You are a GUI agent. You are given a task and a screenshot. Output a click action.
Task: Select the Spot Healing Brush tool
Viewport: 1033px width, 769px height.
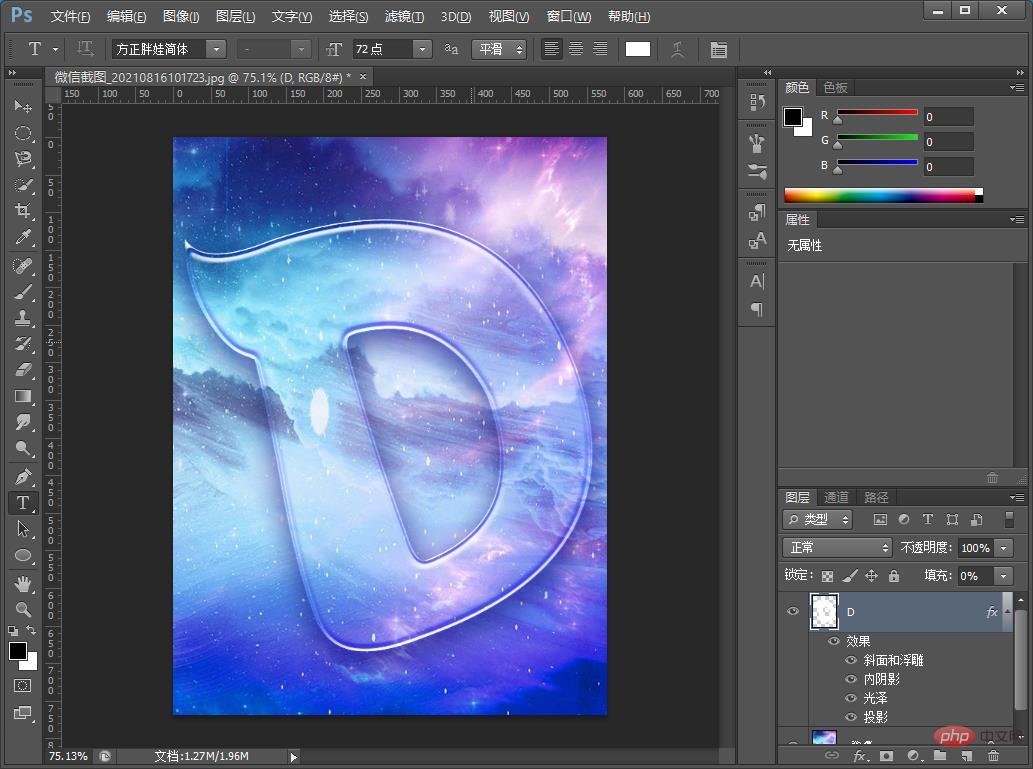pyautogui.click(x=23, y=266)
